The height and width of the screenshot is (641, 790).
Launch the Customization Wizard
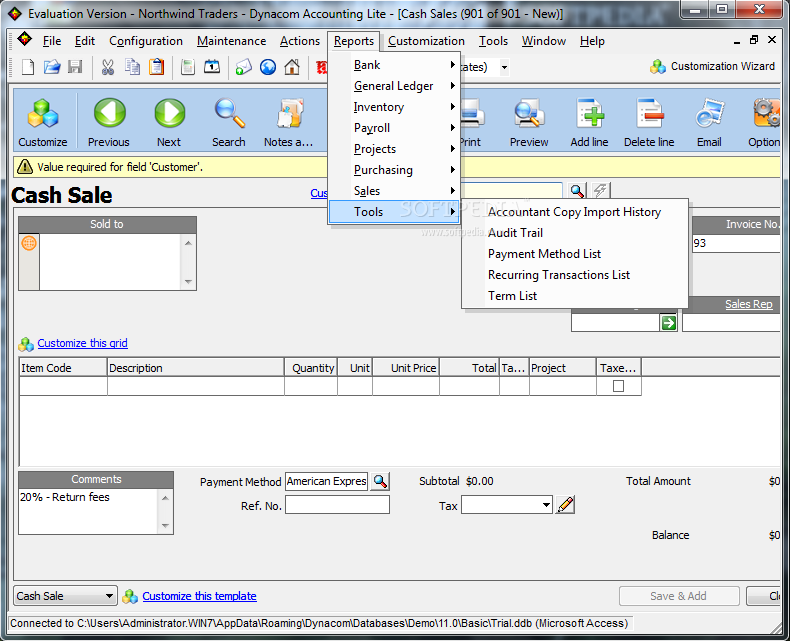point(712,66)
